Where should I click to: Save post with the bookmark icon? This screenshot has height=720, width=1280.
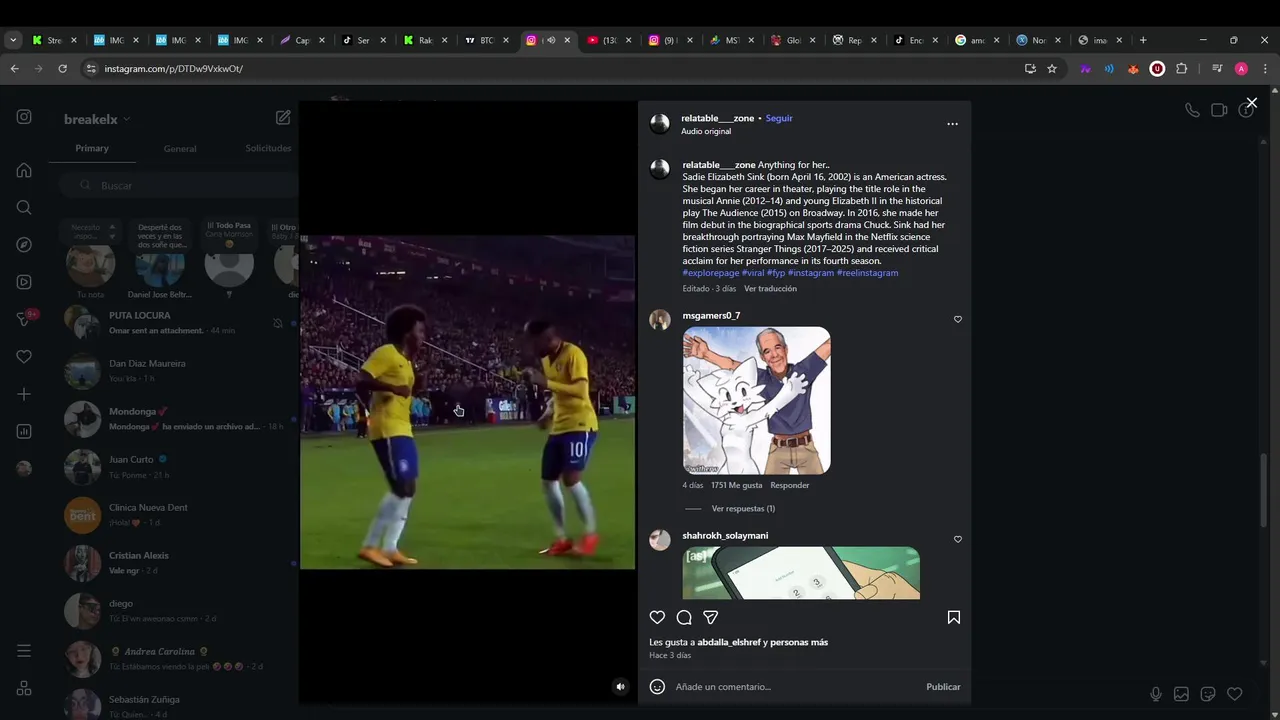pyautogui.click(x=953, y=617)
